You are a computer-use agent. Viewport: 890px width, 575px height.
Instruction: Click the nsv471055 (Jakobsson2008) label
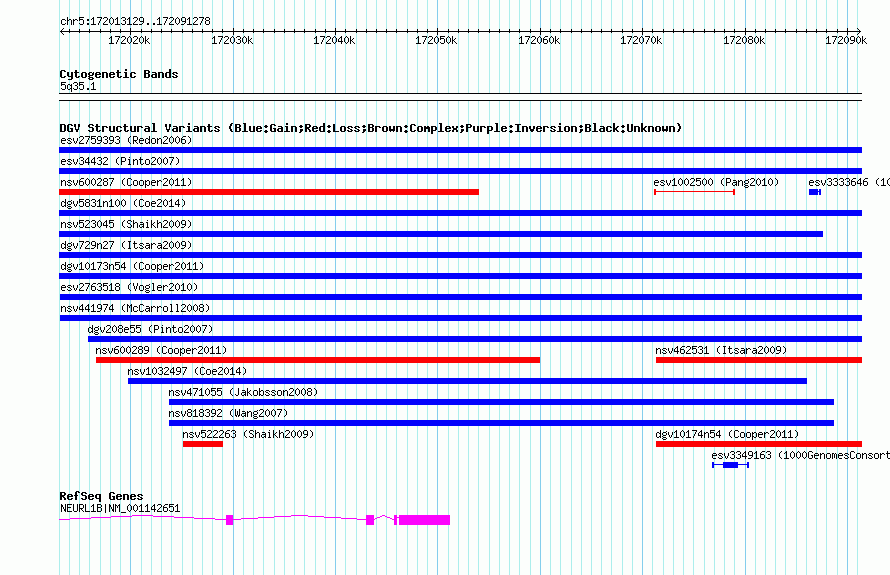click(243, 392)
